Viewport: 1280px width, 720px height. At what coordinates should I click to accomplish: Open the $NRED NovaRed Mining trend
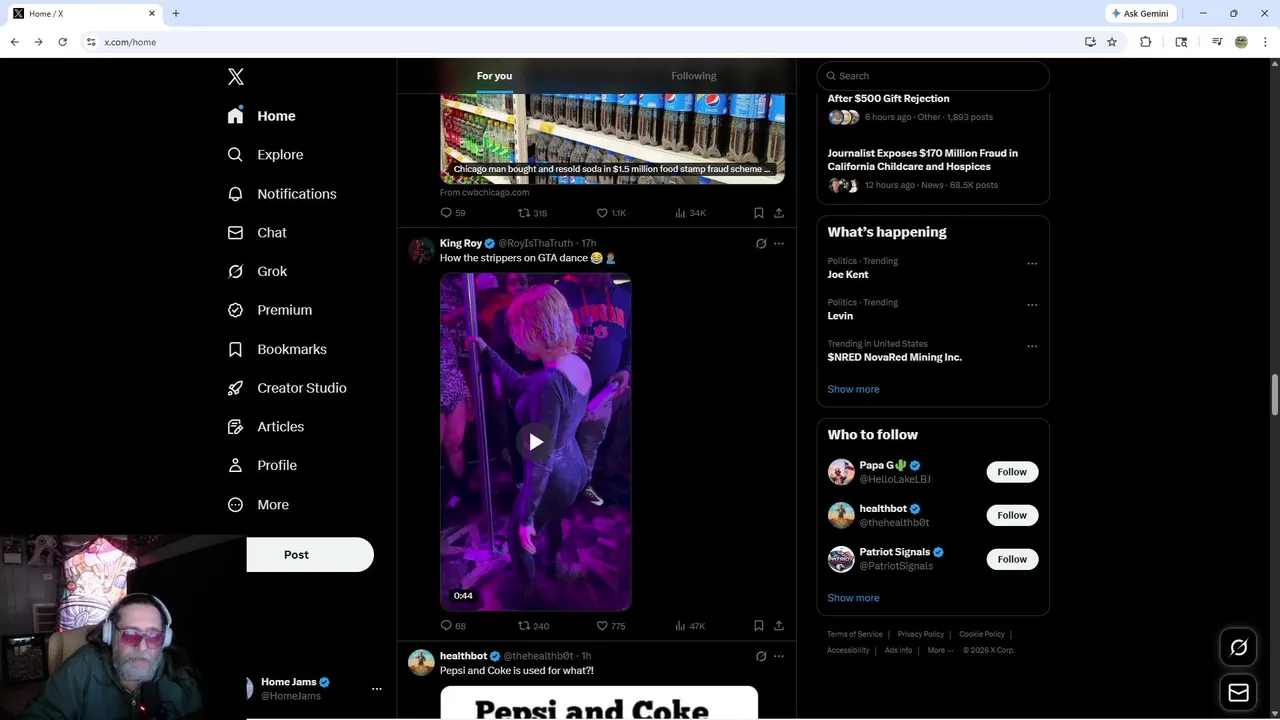[895, 357]
